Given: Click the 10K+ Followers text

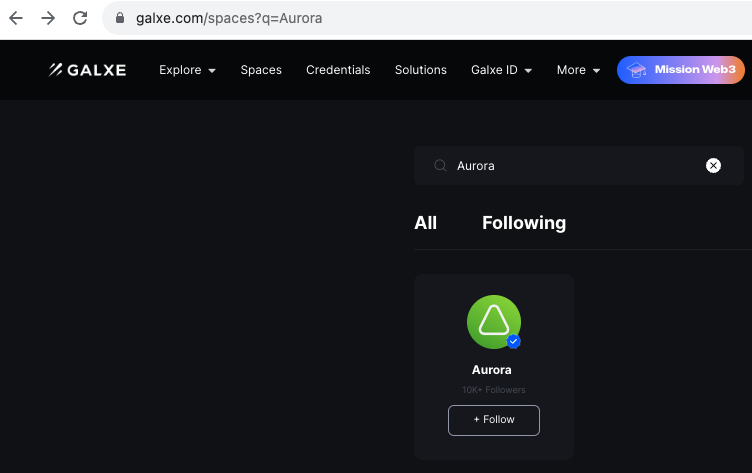Looking at the screenshot, I should click(494, 390).
